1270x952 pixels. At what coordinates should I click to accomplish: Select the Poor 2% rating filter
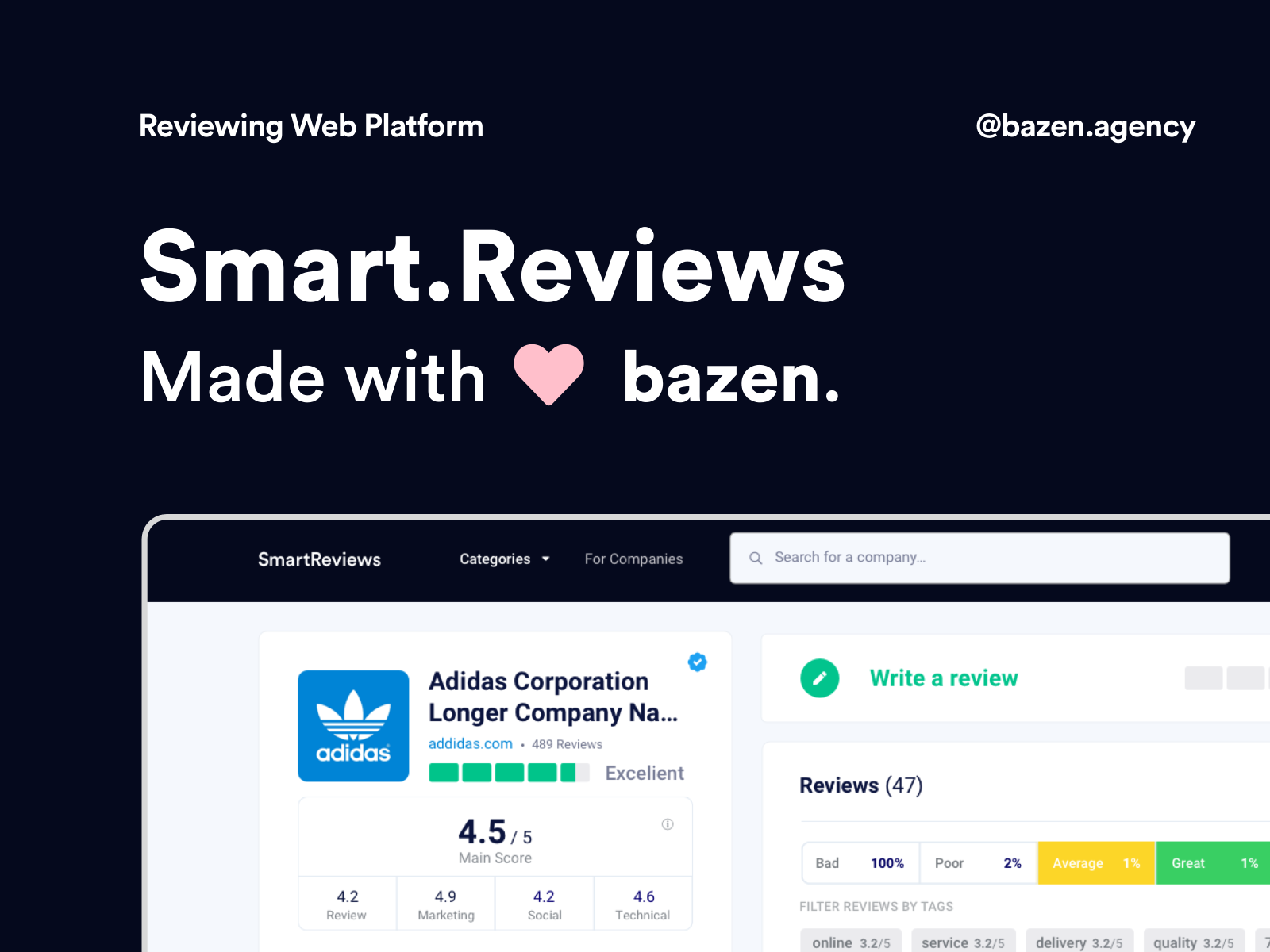(x=978, y=863)
